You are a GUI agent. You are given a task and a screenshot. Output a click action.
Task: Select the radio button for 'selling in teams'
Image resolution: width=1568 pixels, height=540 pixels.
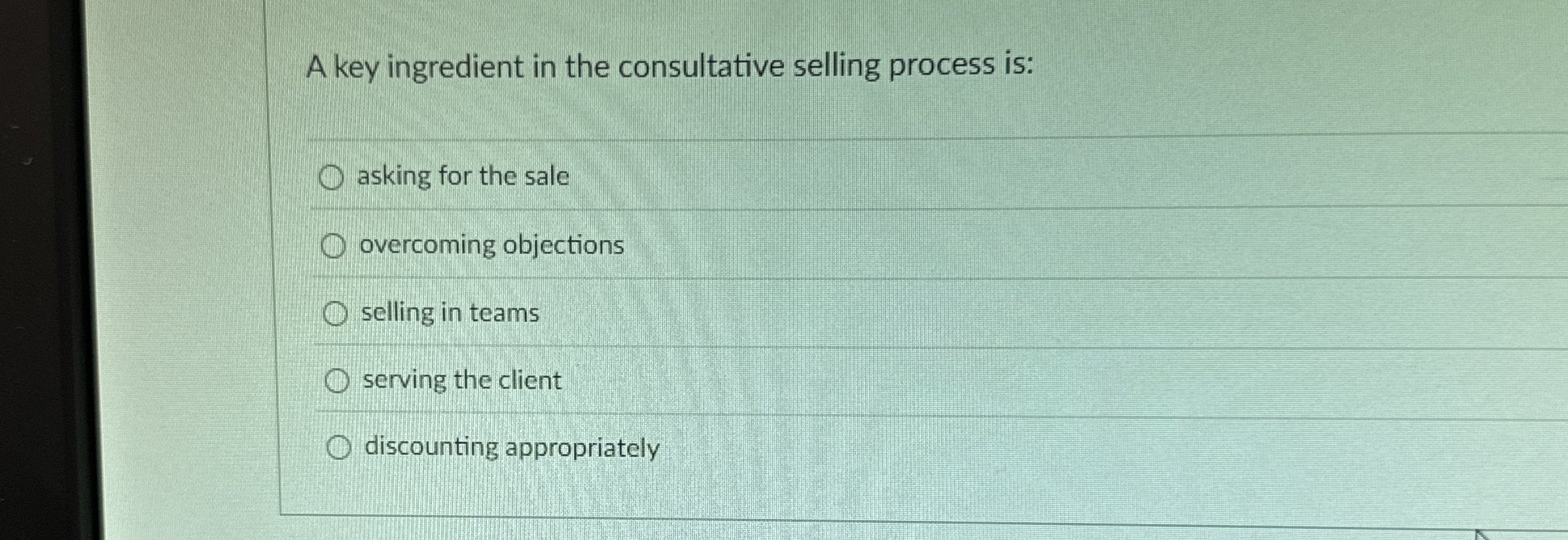[336, 314]
